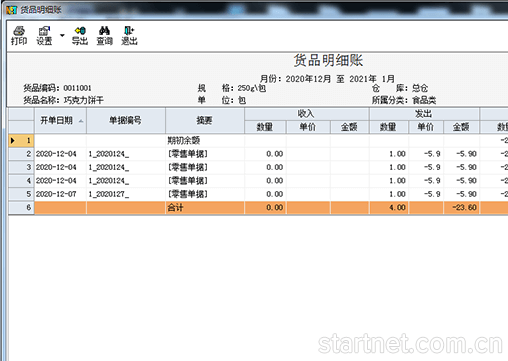Click the 收入 数量 column header
Viewport: 508px width, 361px height.
point(265,127)
